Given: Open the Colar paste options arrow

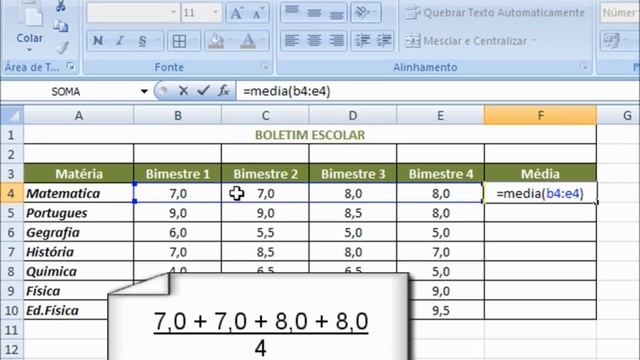Looking at the screenshot, I should 29,50.
